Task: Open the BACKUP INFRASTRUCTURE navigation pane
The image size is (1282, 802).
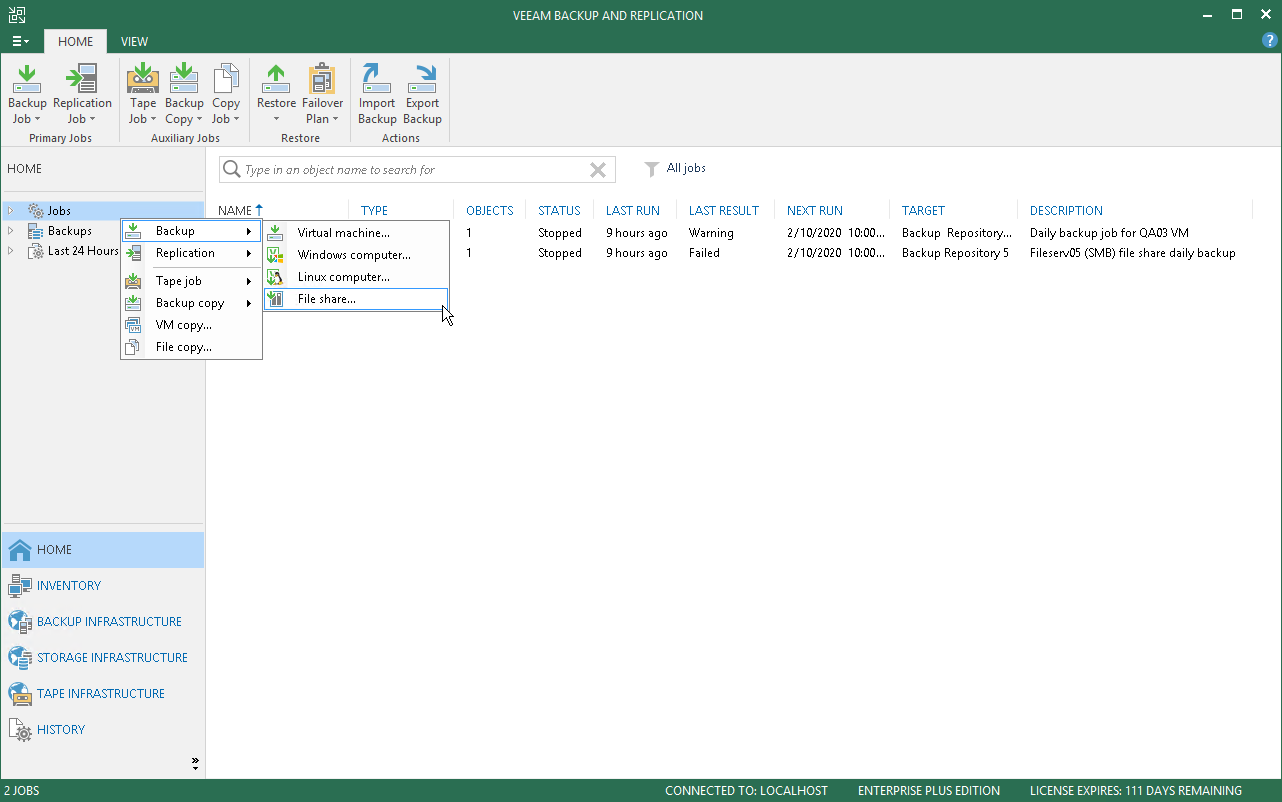Action: (103, 622)
